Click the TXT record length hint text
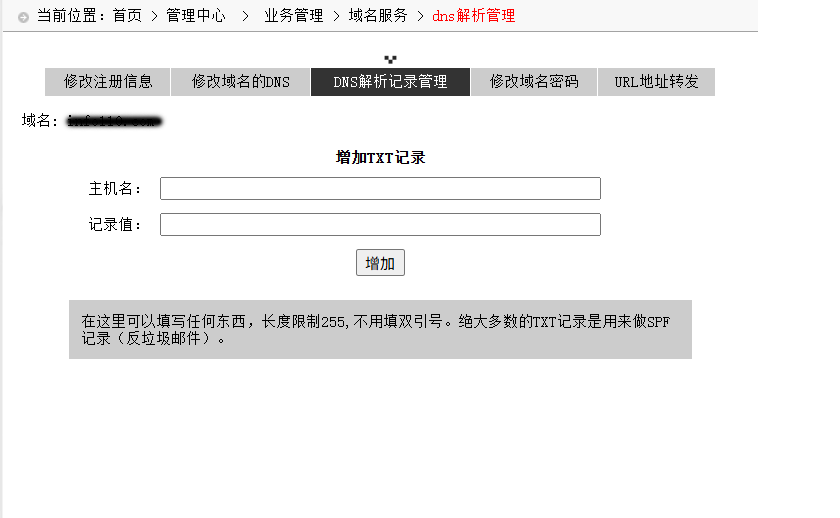 pyautogui.click(x=376, y=329)
